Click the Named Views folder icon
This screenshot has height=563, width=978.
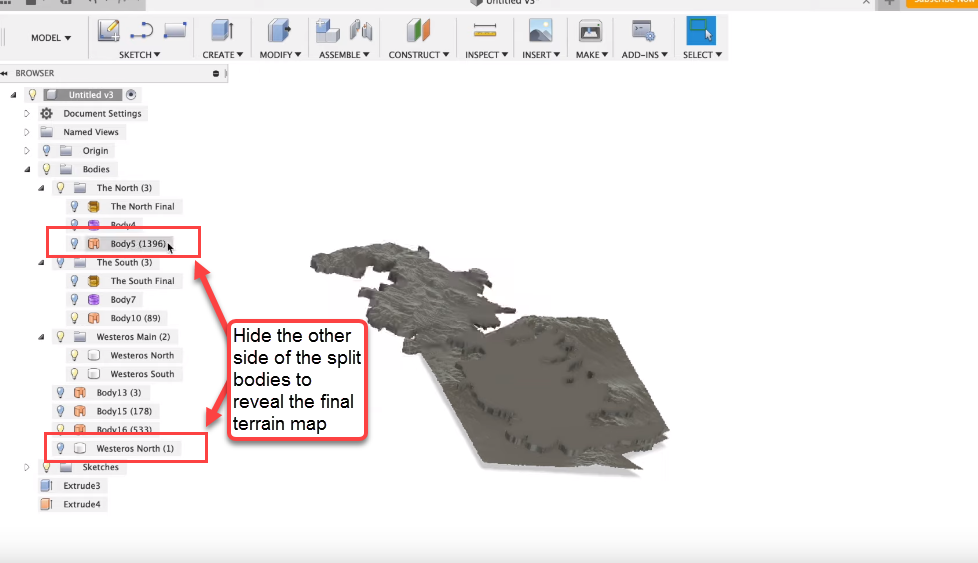pyautogui.click(x=47, y=132)
